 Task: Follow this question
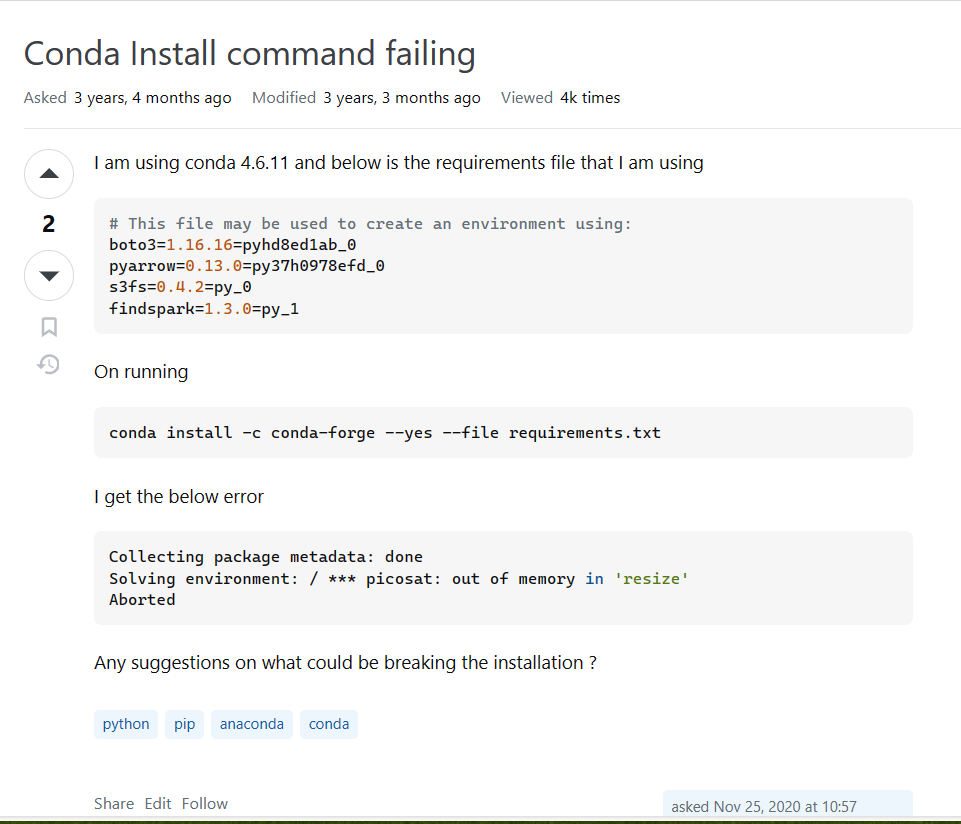205,803
